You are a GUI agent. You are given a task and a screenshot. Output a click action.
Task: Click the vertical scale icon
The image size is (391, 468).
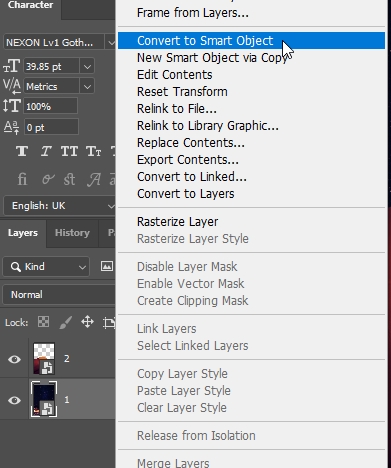[x=12, y=106]
